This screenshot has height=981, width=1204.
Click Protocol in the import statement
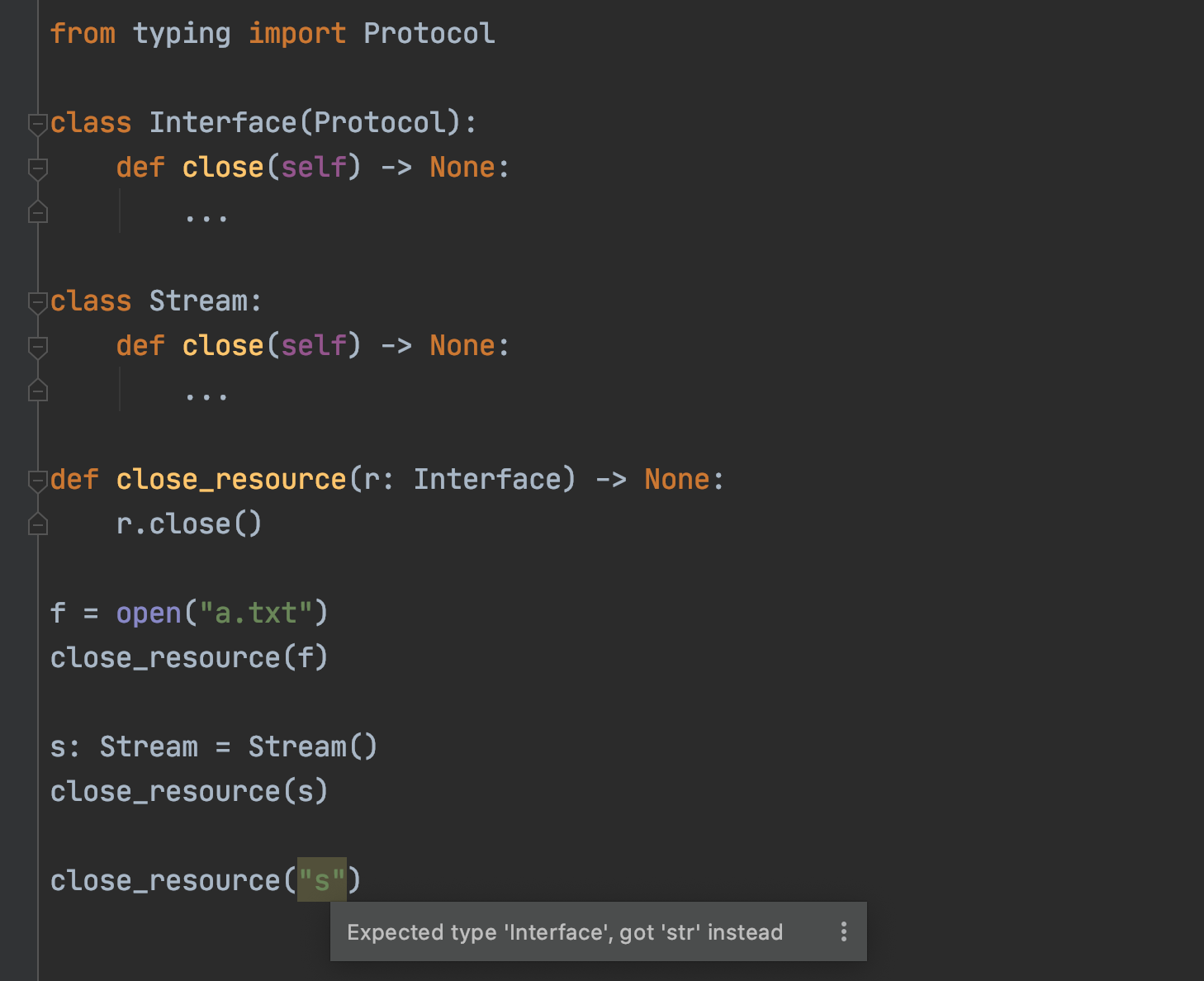pos(429,34)
